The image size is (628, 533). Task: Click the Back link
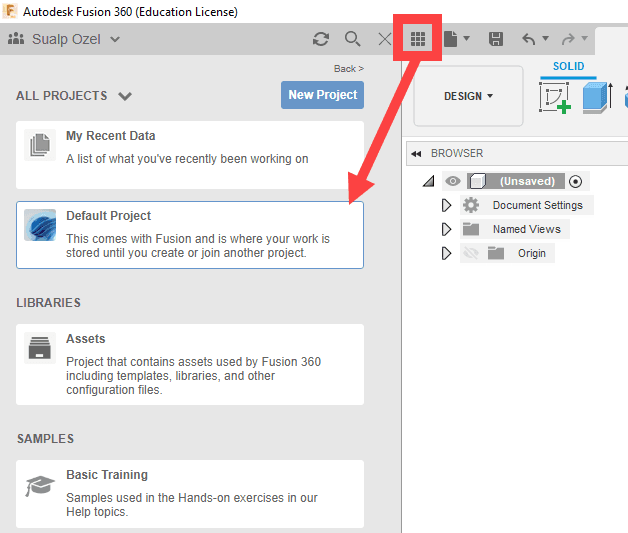[348, 69]
